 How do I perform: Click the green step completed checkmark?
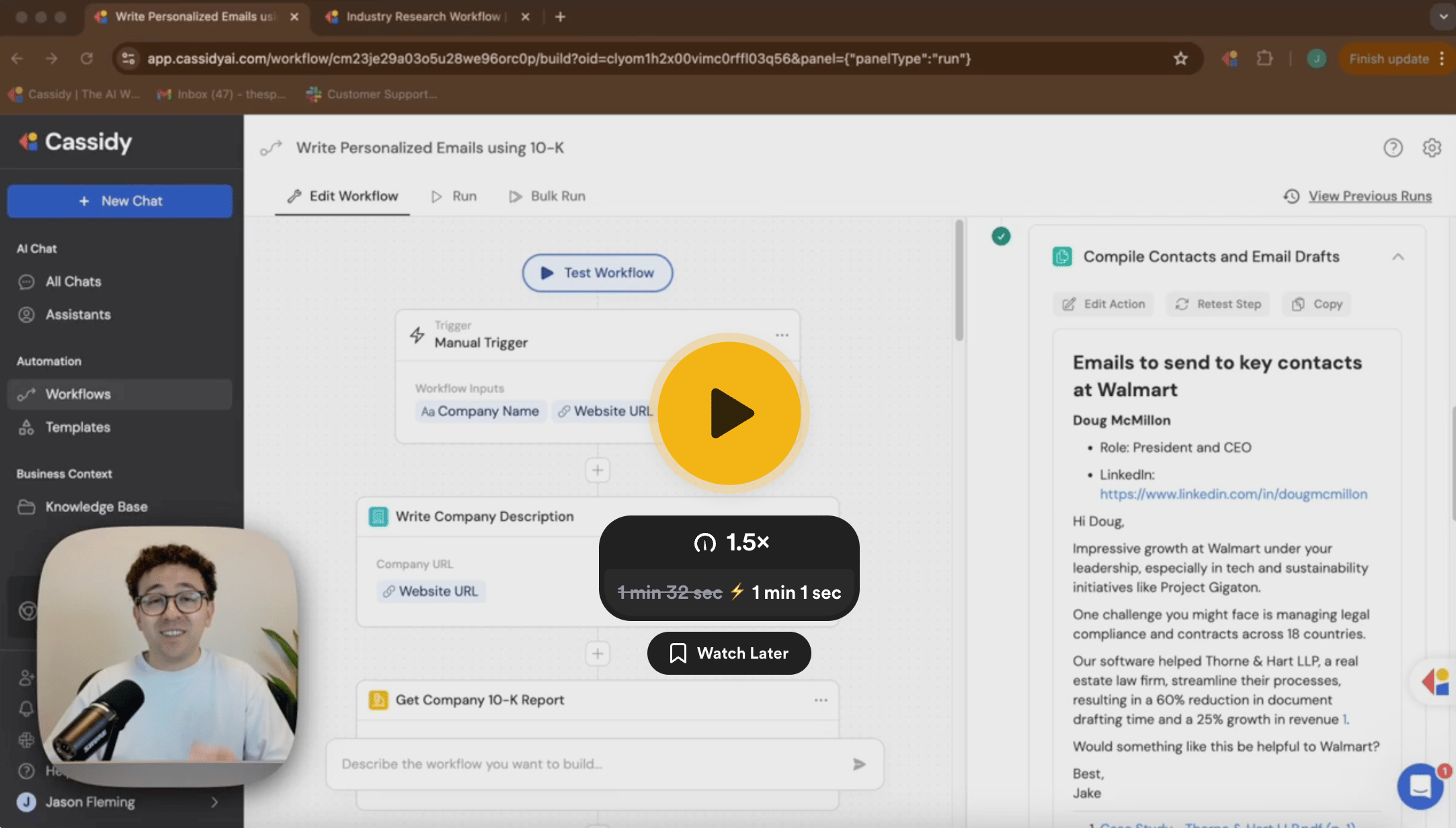click(x=1001, y=236)
